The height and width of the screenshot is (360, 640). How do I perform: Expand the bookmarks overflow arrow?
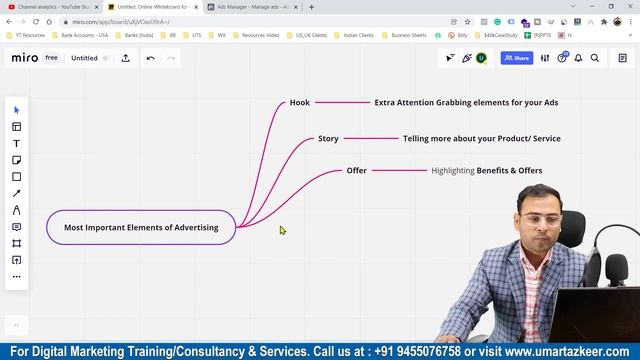630,35
